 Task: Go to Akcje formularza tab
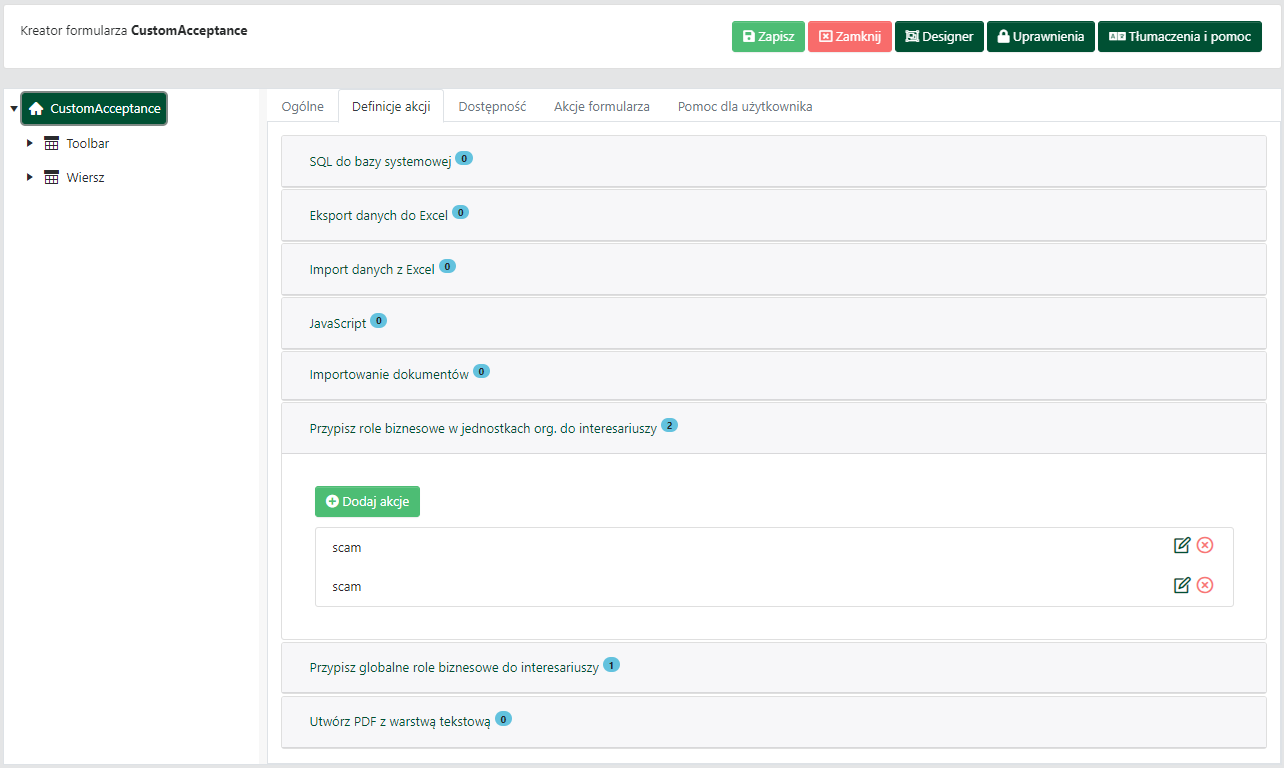pyautogui.click(x=601, y=107)
